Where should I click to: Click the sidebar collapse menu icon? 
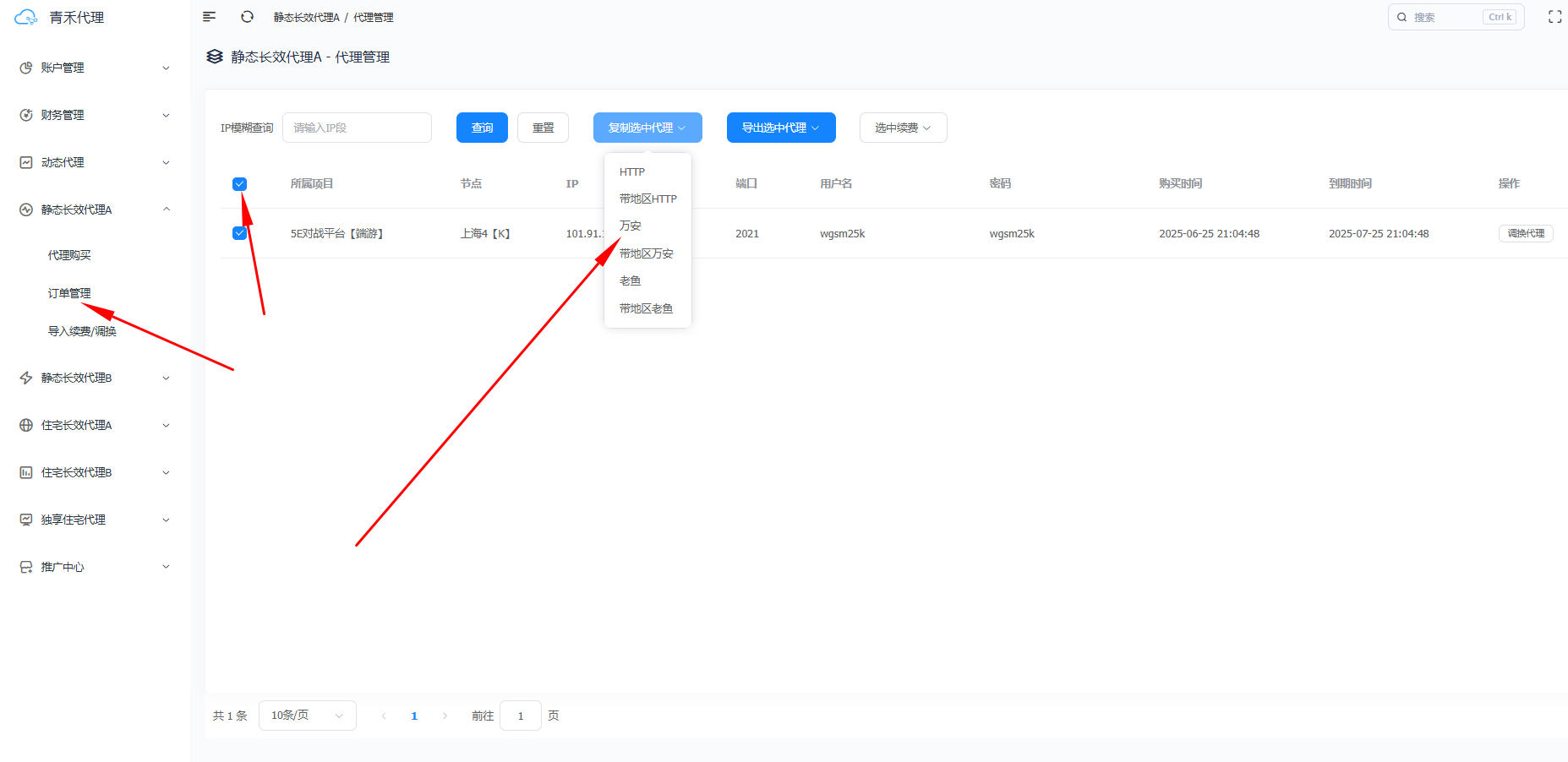pos(210,17)
